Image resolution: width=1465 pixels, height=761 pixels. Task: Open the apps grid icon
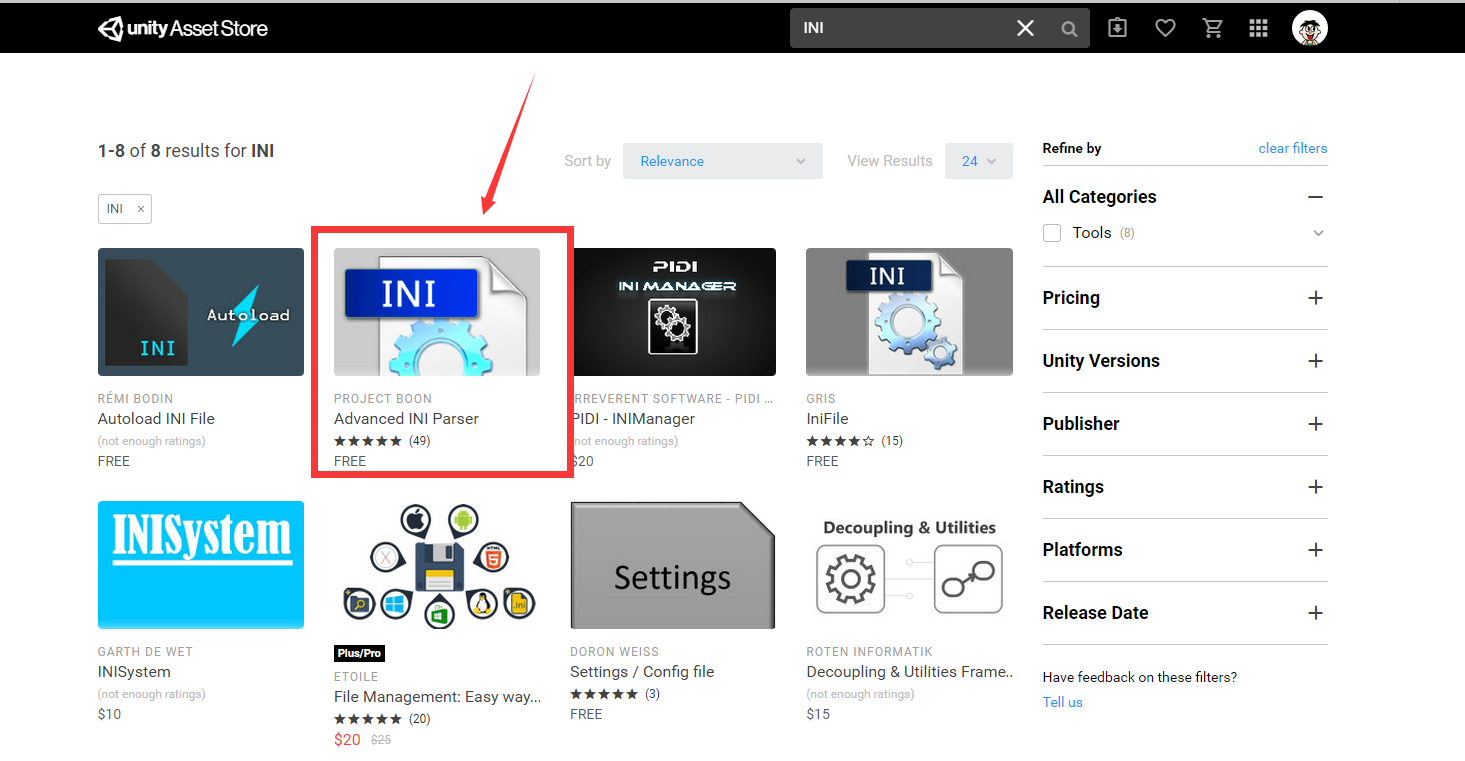tap(1259, 28)
